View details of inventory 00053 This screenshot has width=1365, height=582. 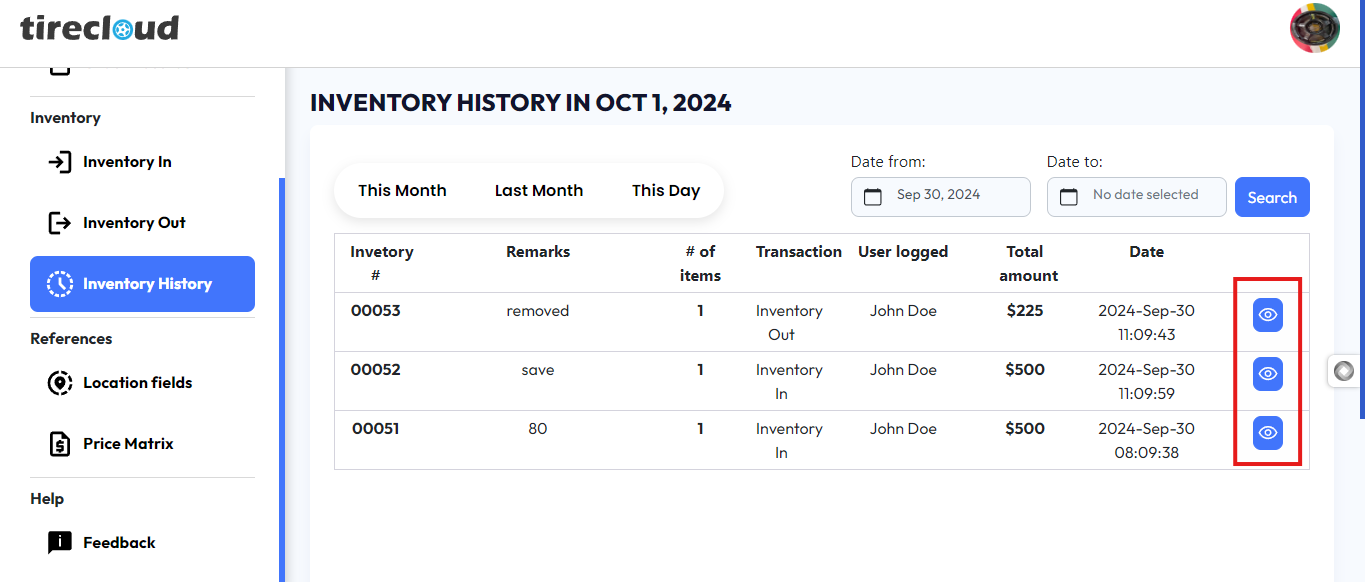click(x=1267, y=315)
